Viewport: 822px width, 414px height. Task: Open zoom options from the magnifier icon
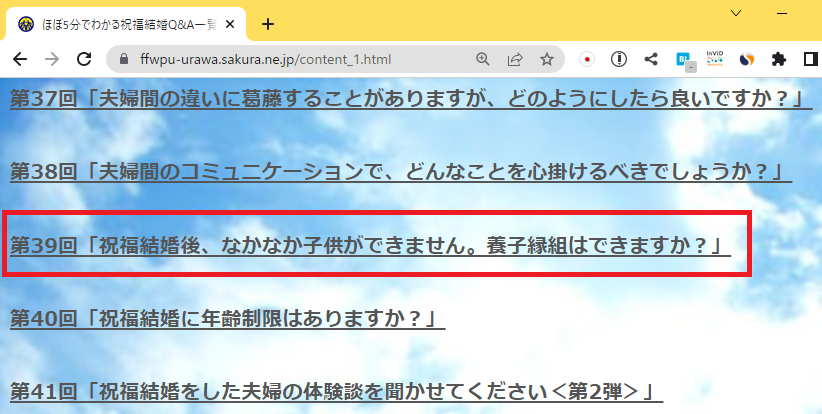coord(482,59)
